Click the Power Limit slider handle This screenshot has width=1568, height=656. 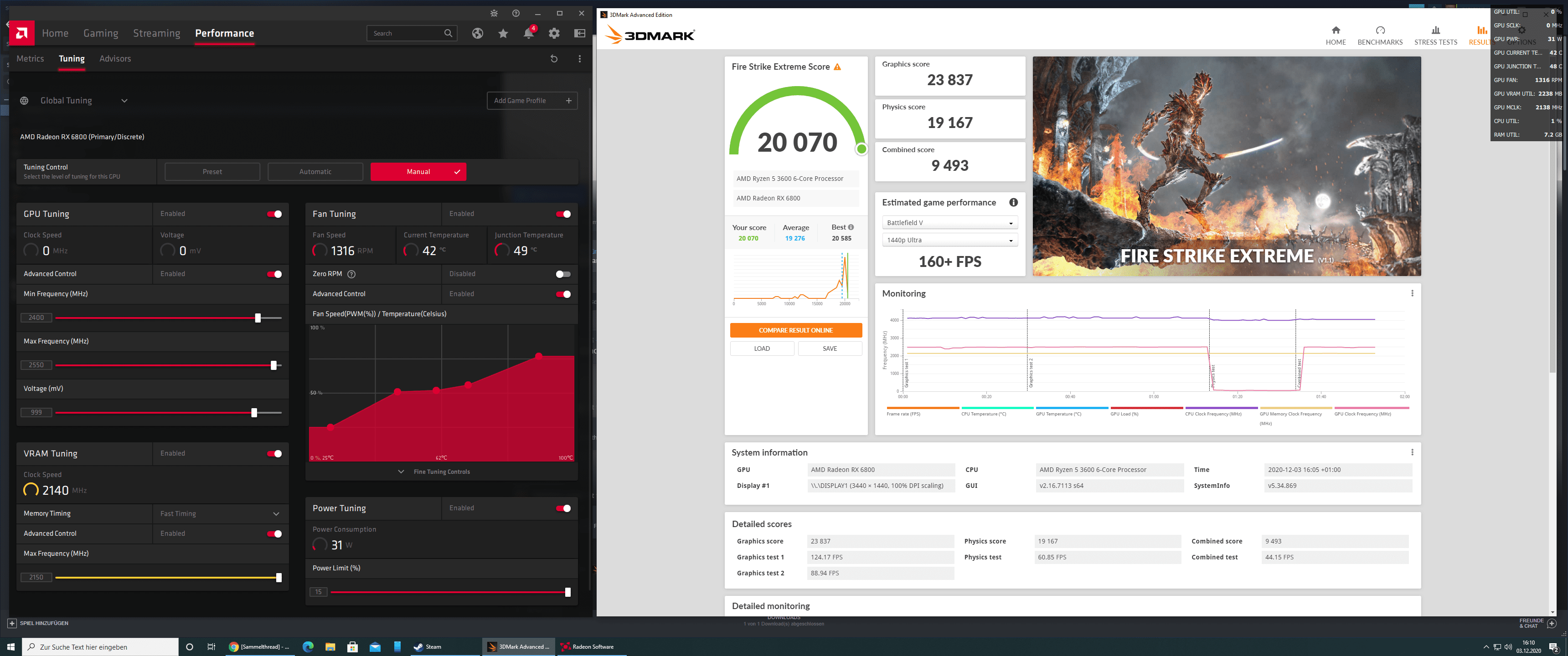[568, 592]
